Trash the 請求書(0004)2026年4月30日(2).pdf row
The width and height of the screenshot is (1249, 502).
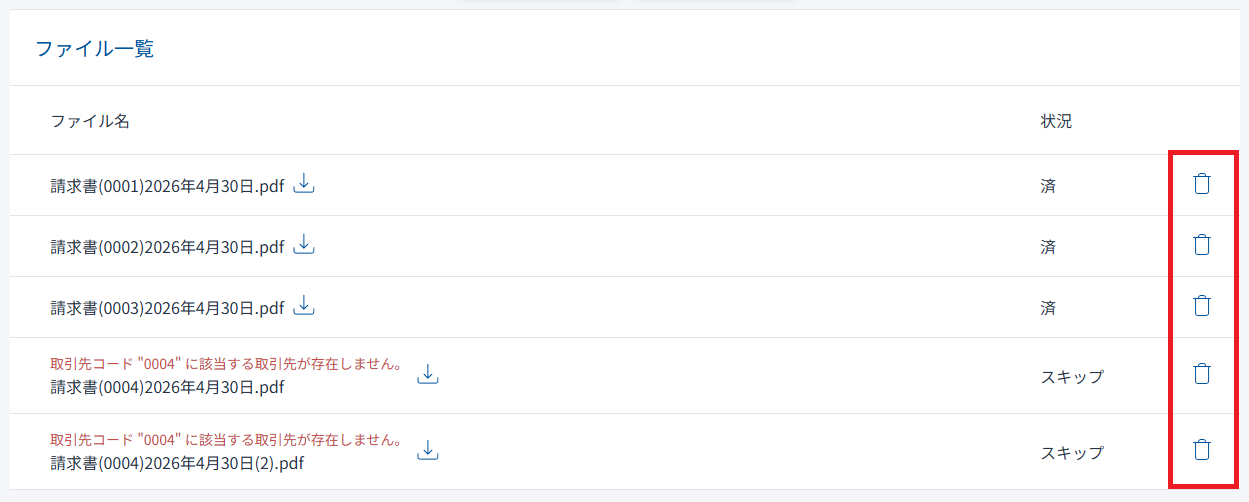click(x=1202, y=450)
